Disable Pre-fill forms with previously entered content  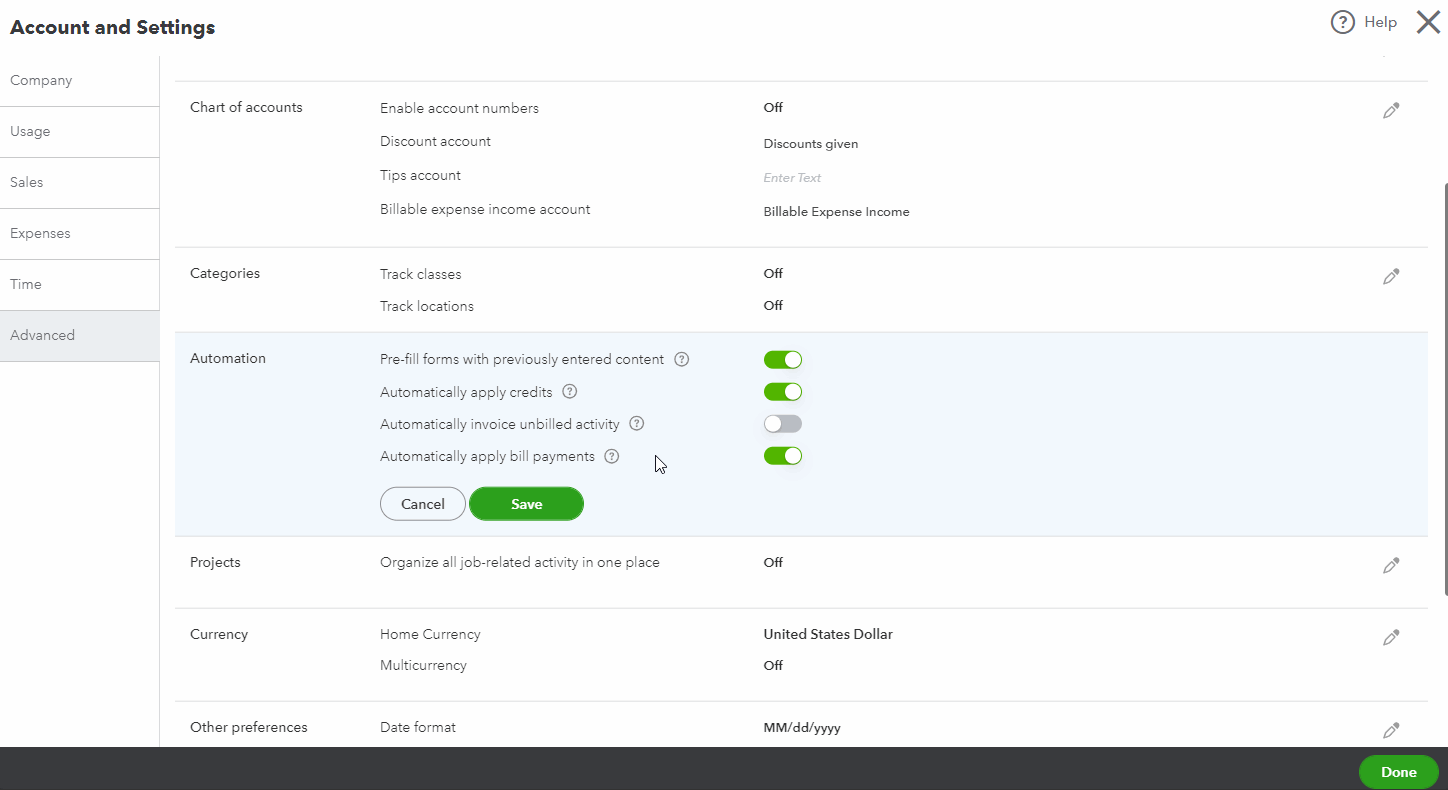click(783, 360)
